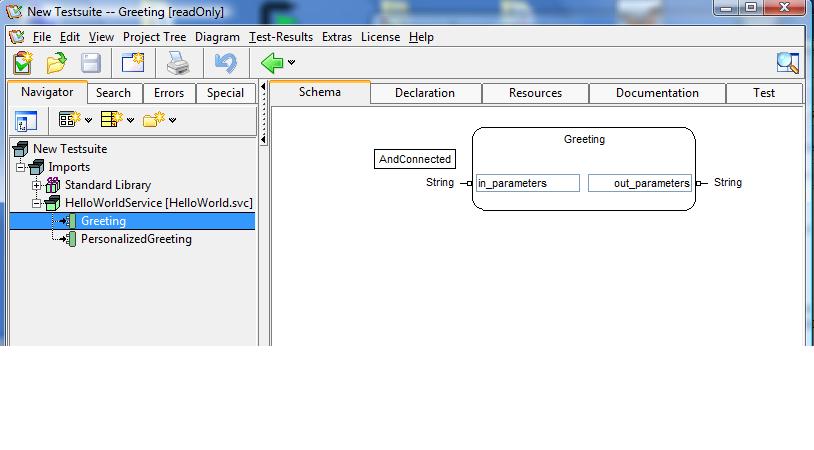
Task: Click the save floppy disk icon
Action: (x=91, y=63)
